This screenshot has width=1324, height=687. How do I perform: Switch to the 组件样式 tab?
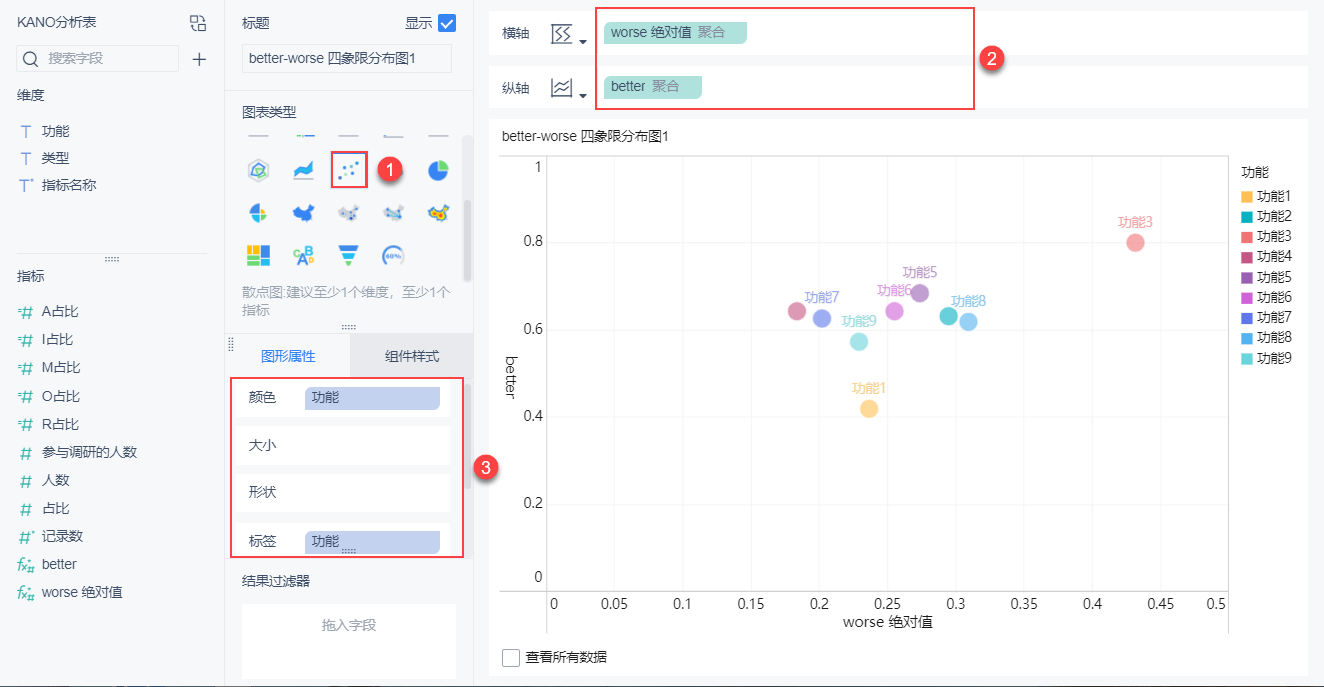[411, 355]
